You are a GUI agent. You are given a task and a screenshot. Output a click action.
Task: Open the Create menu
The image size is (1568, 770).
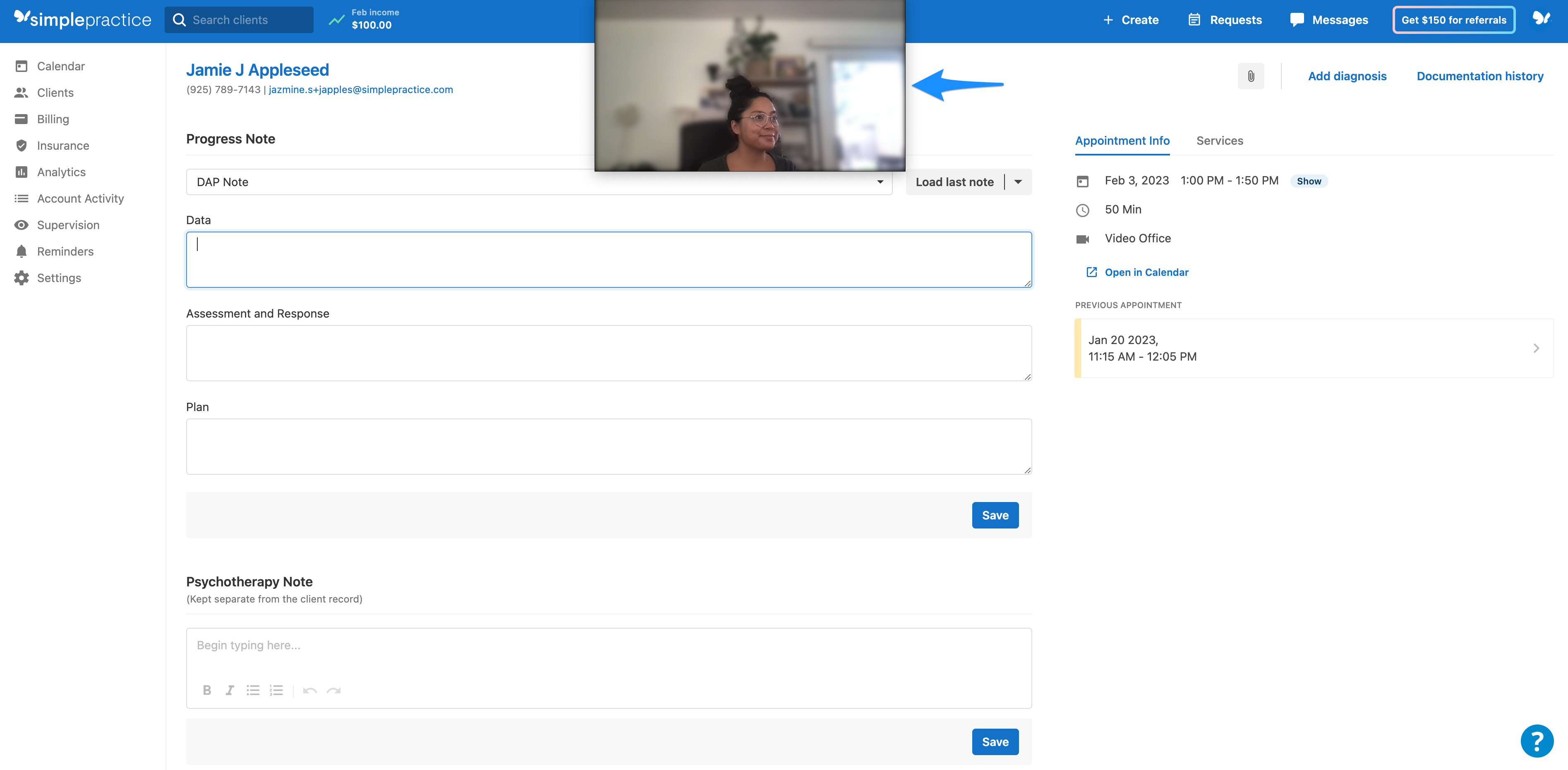1131,19
